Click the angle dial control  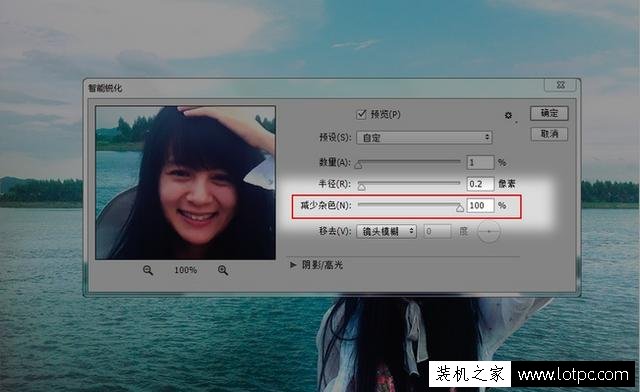click(x=489, y=232)
